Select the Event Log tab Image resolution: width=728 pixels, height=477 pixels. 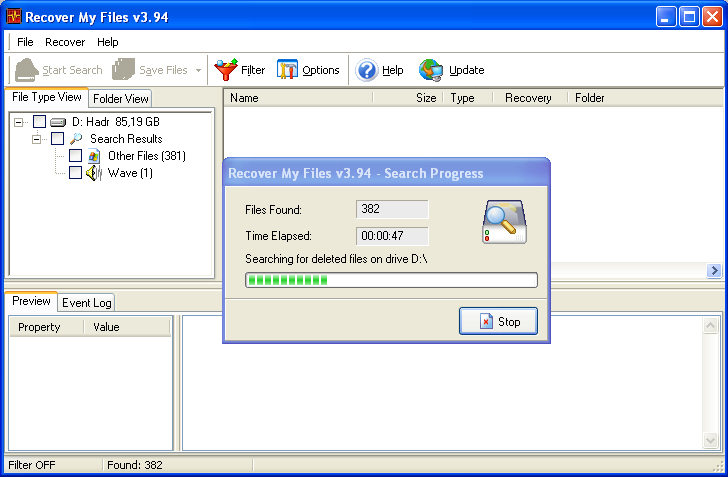click(86, 303)
